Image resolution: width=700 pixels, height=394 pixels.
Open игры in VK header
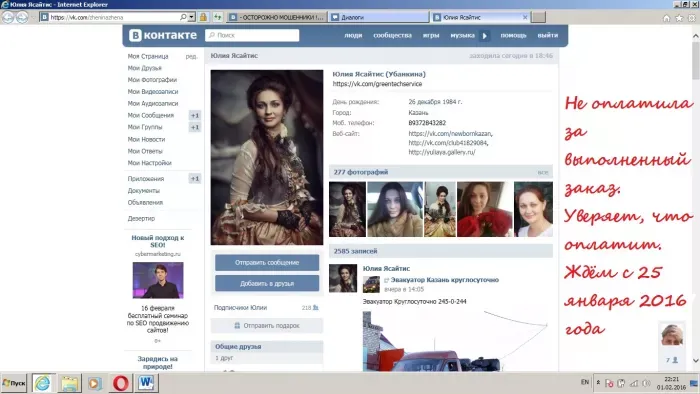point(431,35)
